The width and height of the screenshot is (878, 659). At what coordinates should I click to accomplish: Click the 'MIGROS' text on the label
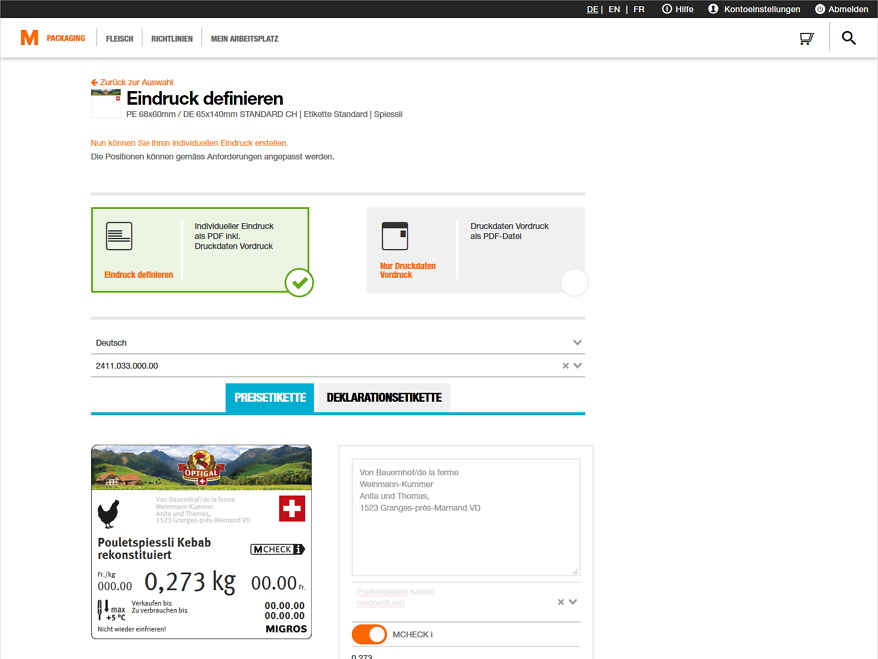(286, 629)
